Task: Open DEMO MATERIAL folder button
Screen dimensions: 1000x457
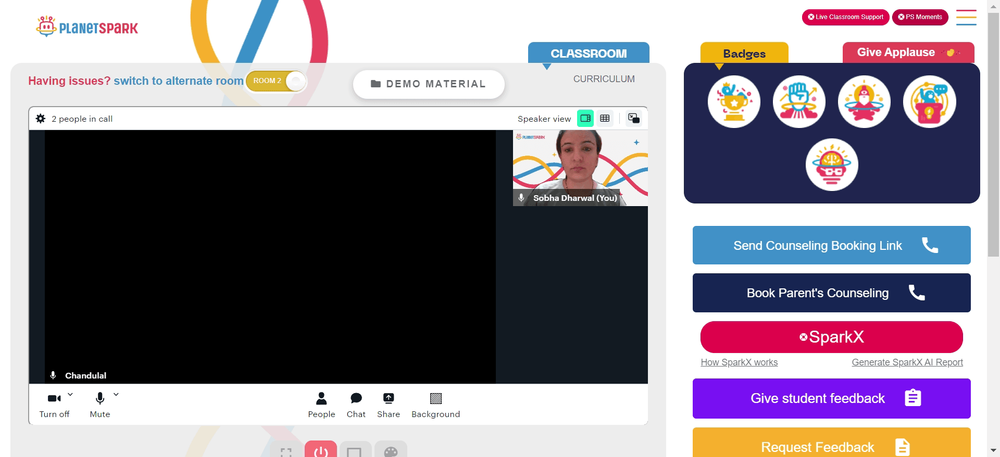Action: pyautogui.click(x=429, y=84)
